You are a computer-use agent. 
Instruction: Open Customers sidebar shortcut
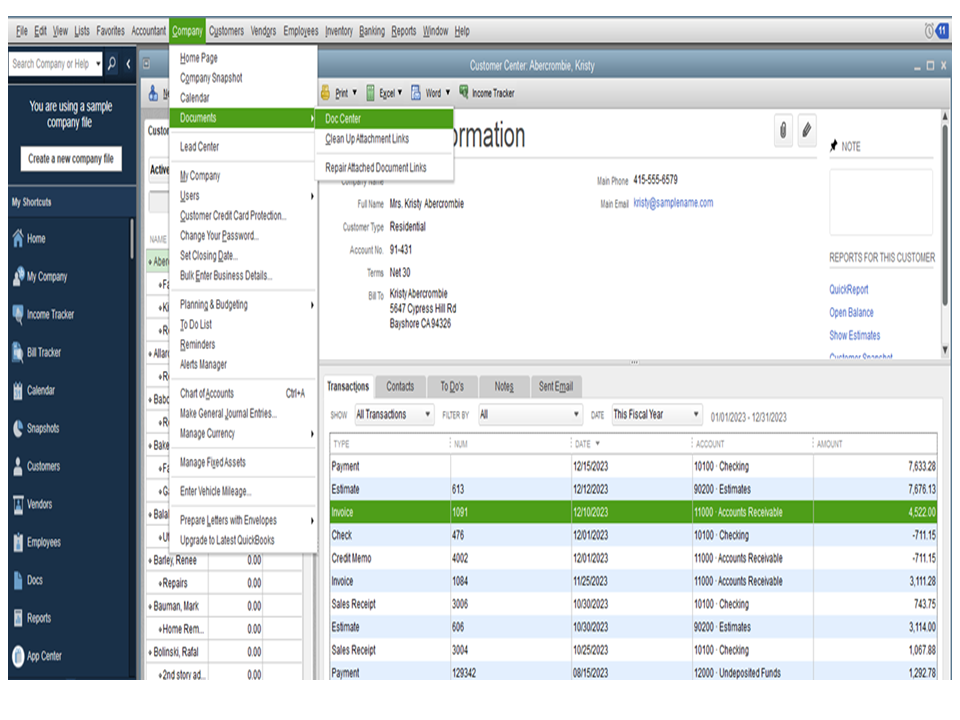tap(36, 466)
